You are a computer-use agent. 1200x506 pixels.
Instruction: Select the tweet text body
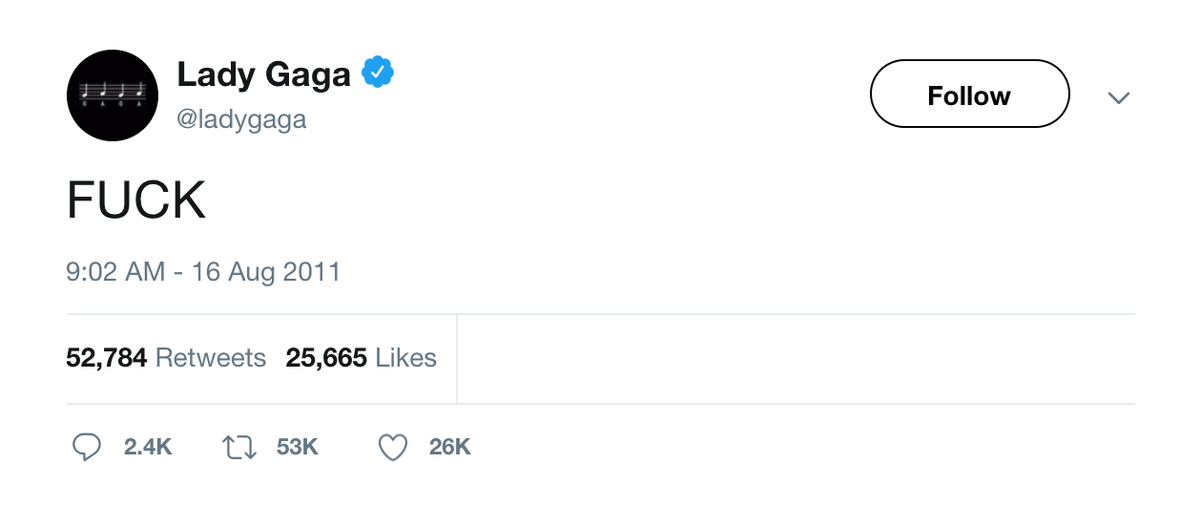136,201
